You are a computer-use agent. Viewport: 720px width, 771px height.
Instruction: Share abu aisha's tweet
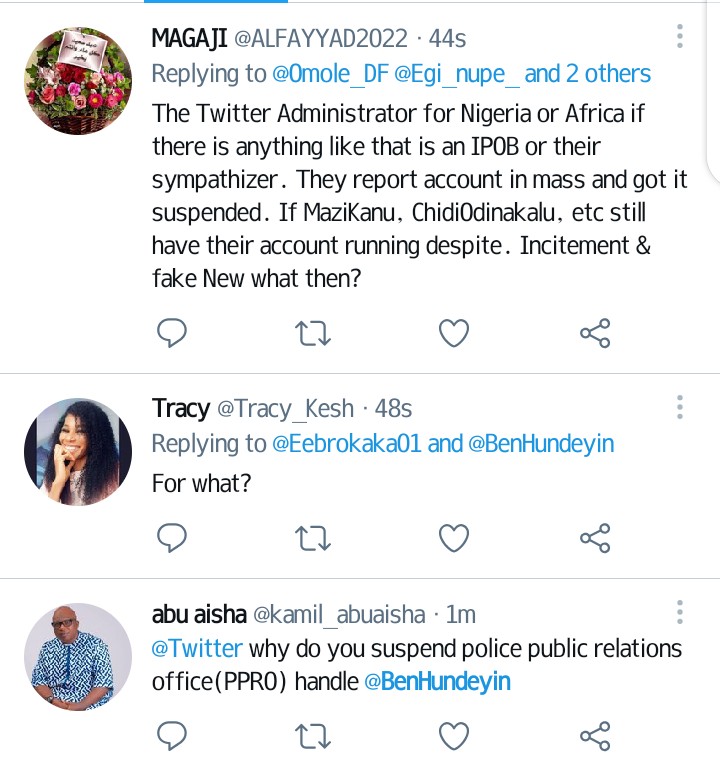(595, 735)
